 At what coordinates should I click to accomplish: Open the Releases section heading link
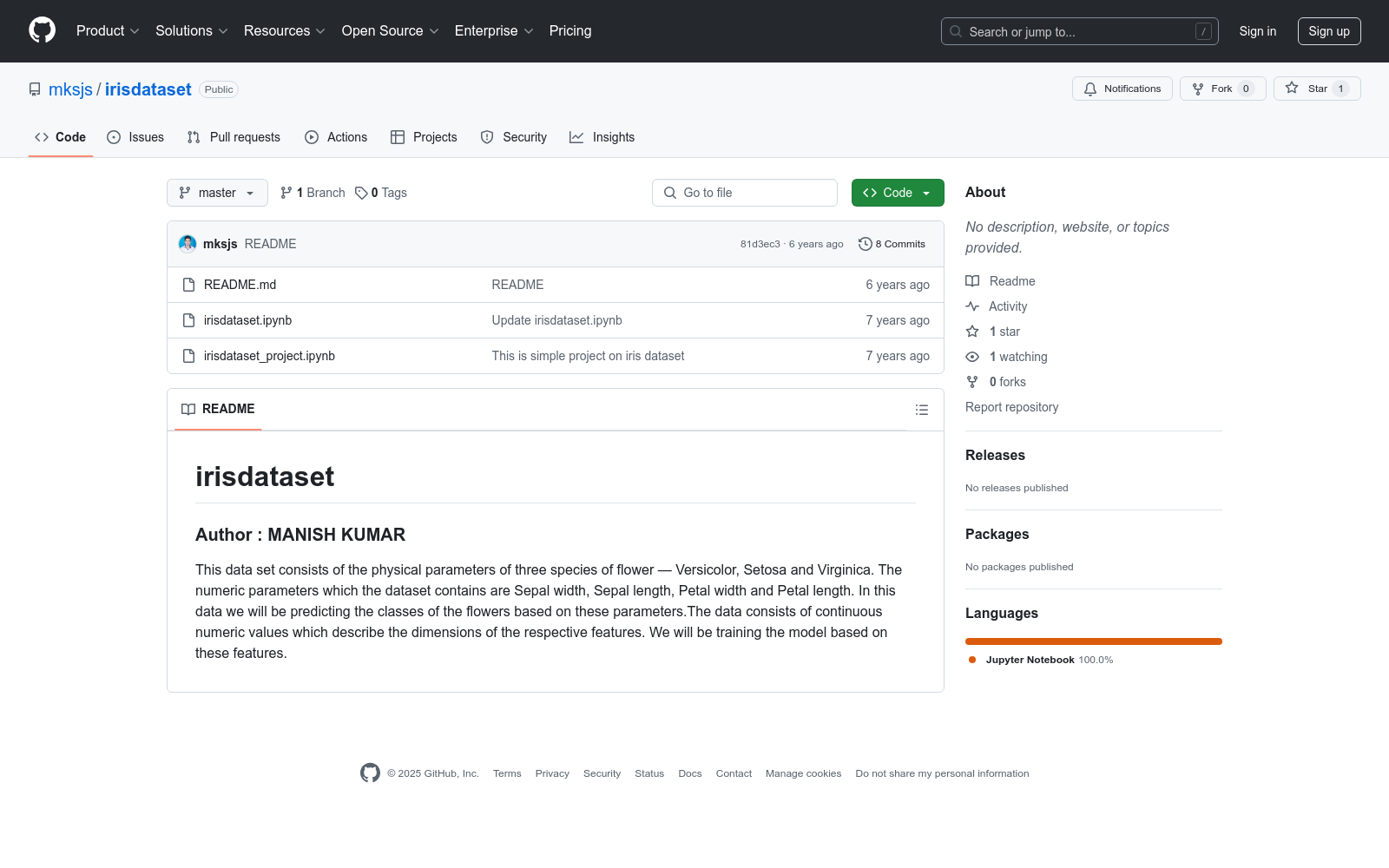click(x=995, y=455)
